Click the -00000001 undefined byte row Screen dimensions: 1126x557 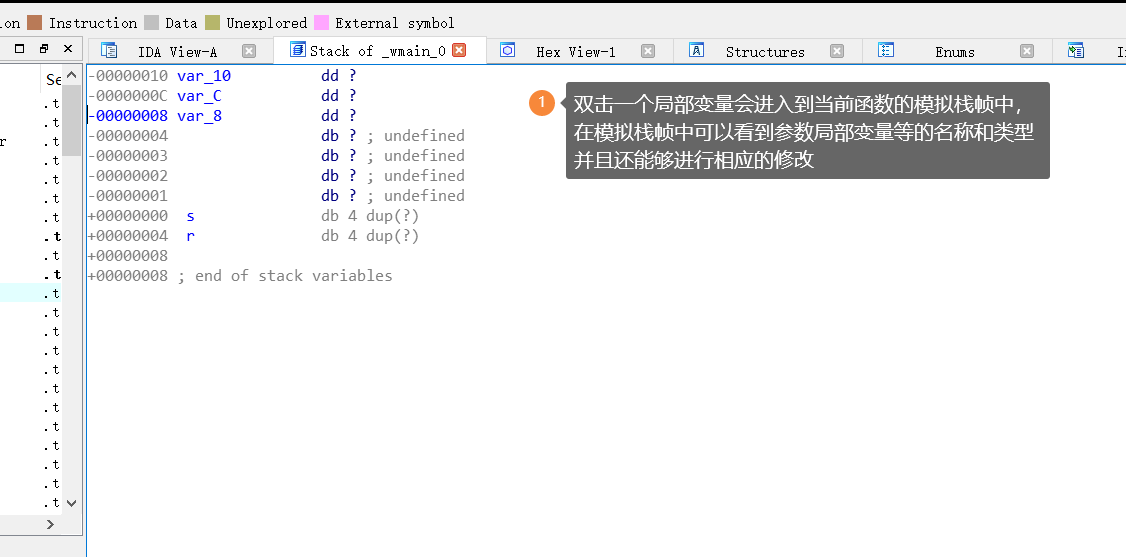point(276,196)
